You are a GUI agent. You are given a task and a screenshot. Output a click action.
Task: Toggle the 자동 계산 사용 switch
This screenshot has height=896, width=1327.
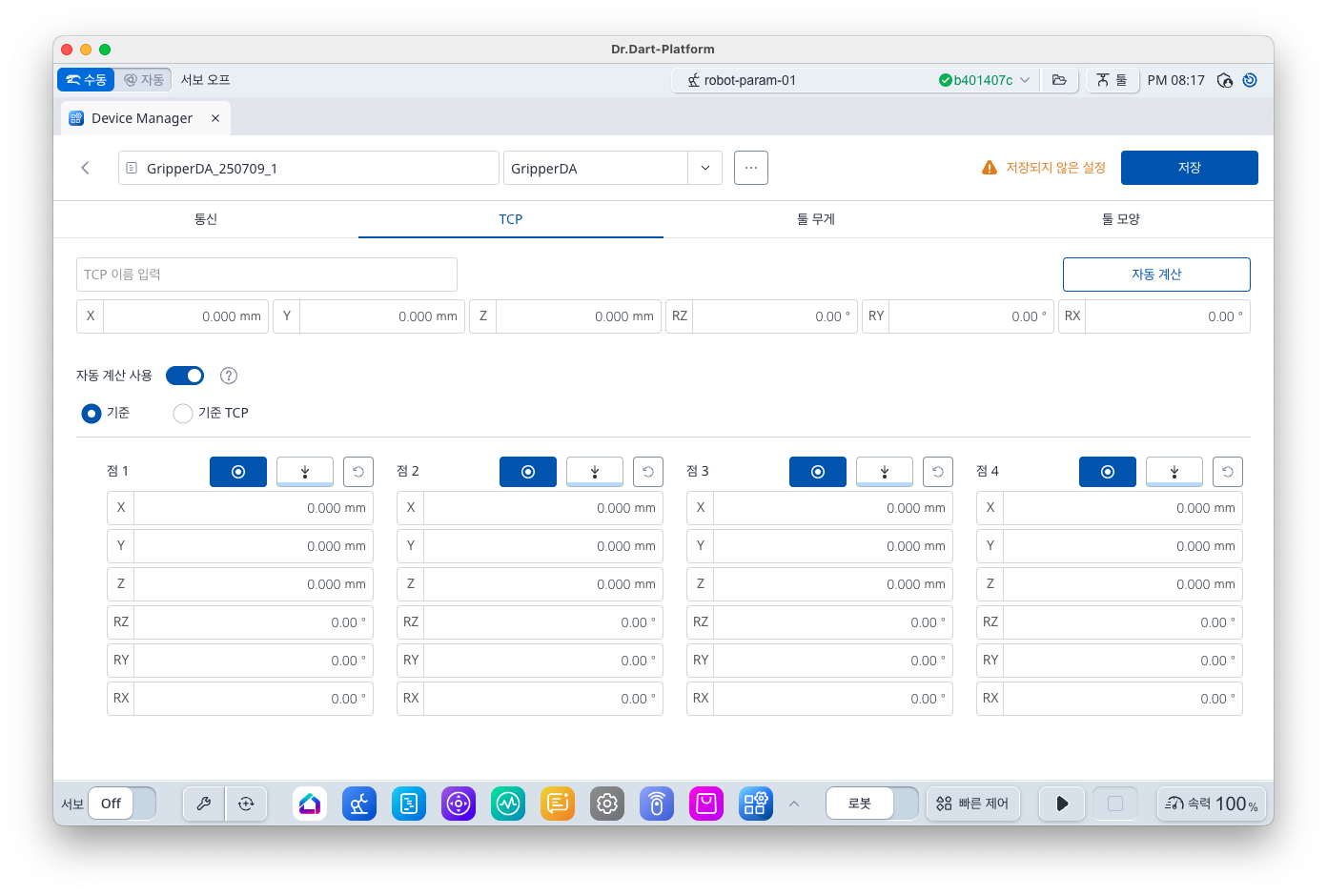185,376
